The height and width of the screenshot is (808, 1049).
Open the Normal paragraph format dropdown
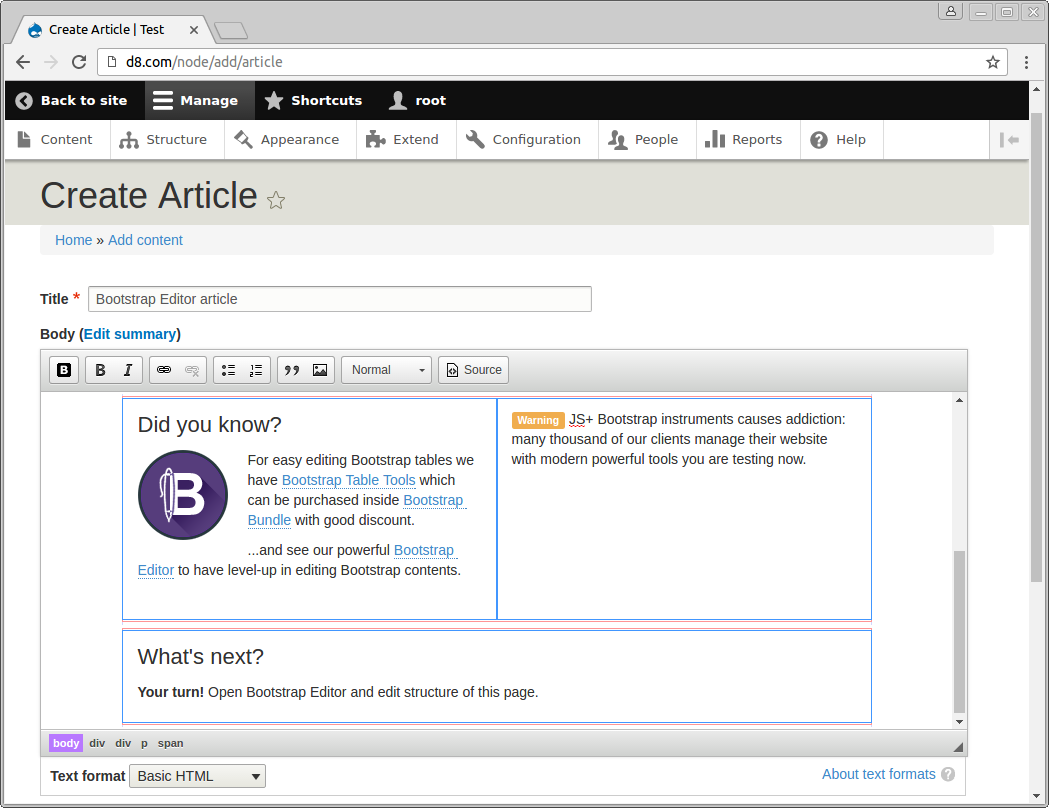coord(387,370)
